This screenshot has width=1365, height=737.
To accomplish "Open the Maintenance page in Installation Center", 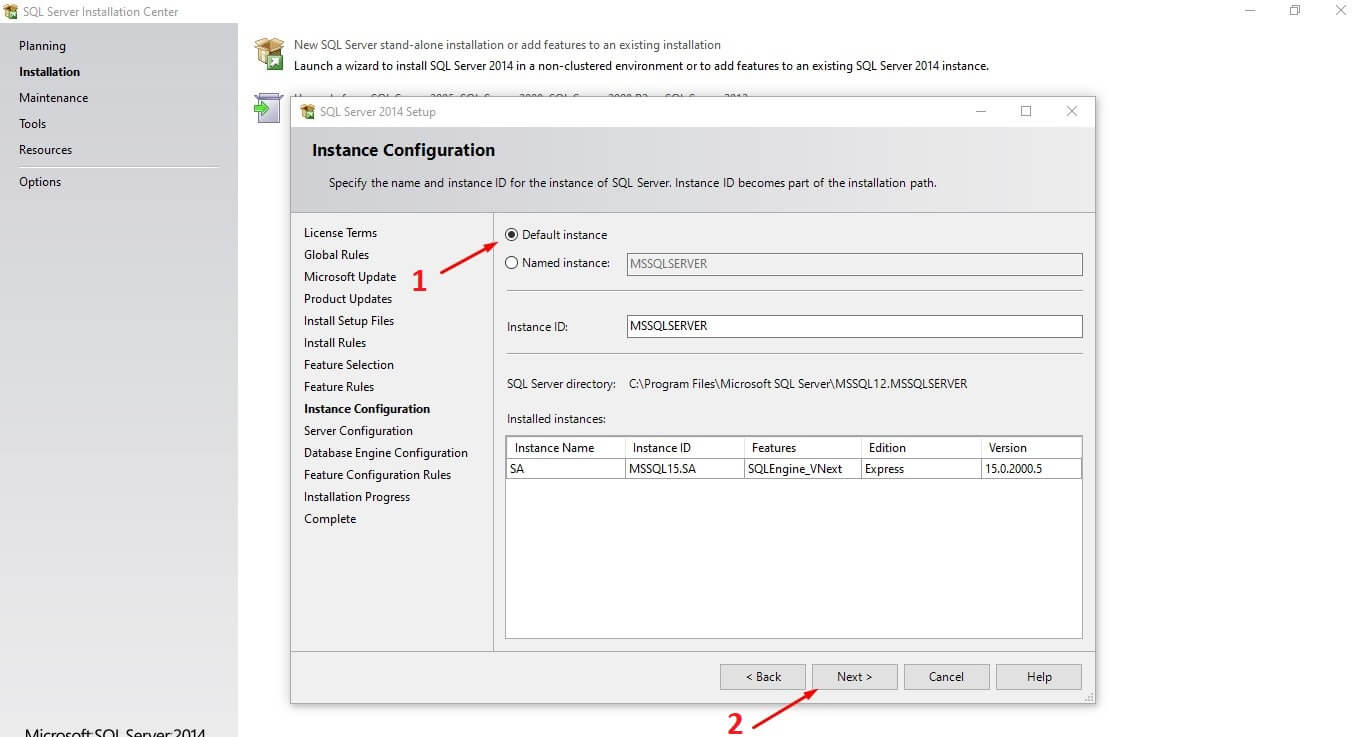I will click(53, 98).
